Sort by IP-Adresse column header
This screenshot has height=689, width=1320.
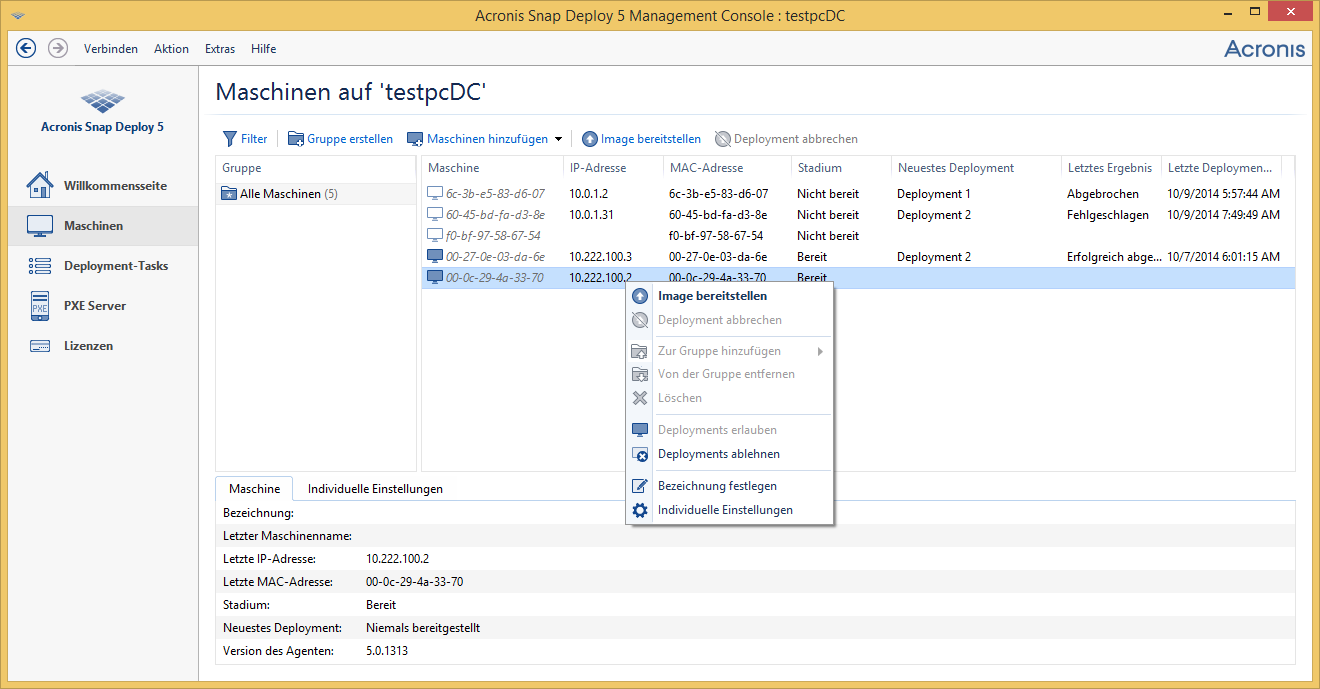coord(612,168)
